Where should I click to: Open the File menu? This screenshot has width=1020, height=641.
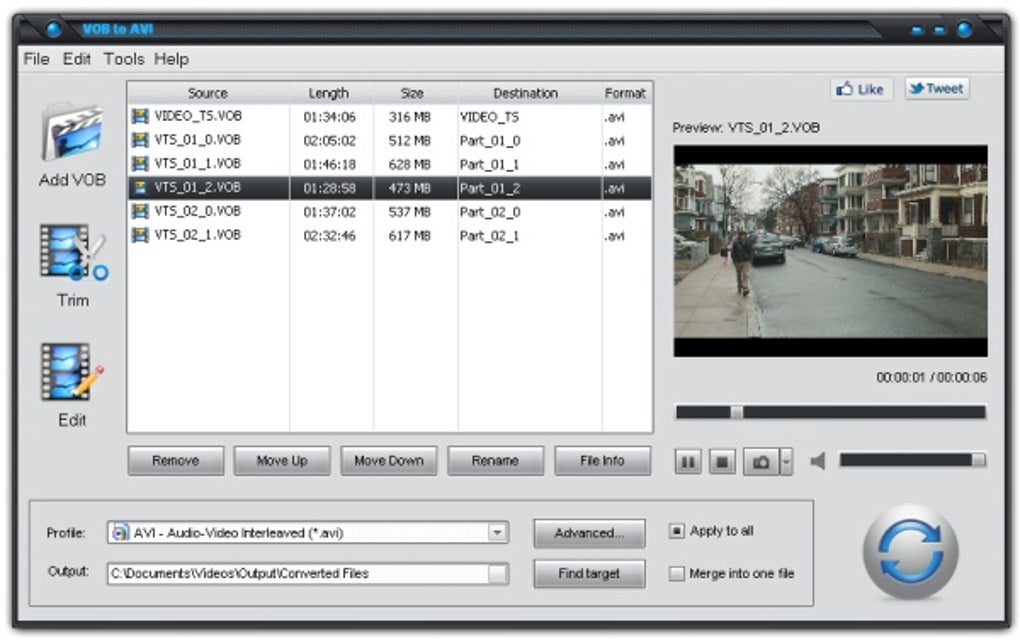click(x=36, y=59)
